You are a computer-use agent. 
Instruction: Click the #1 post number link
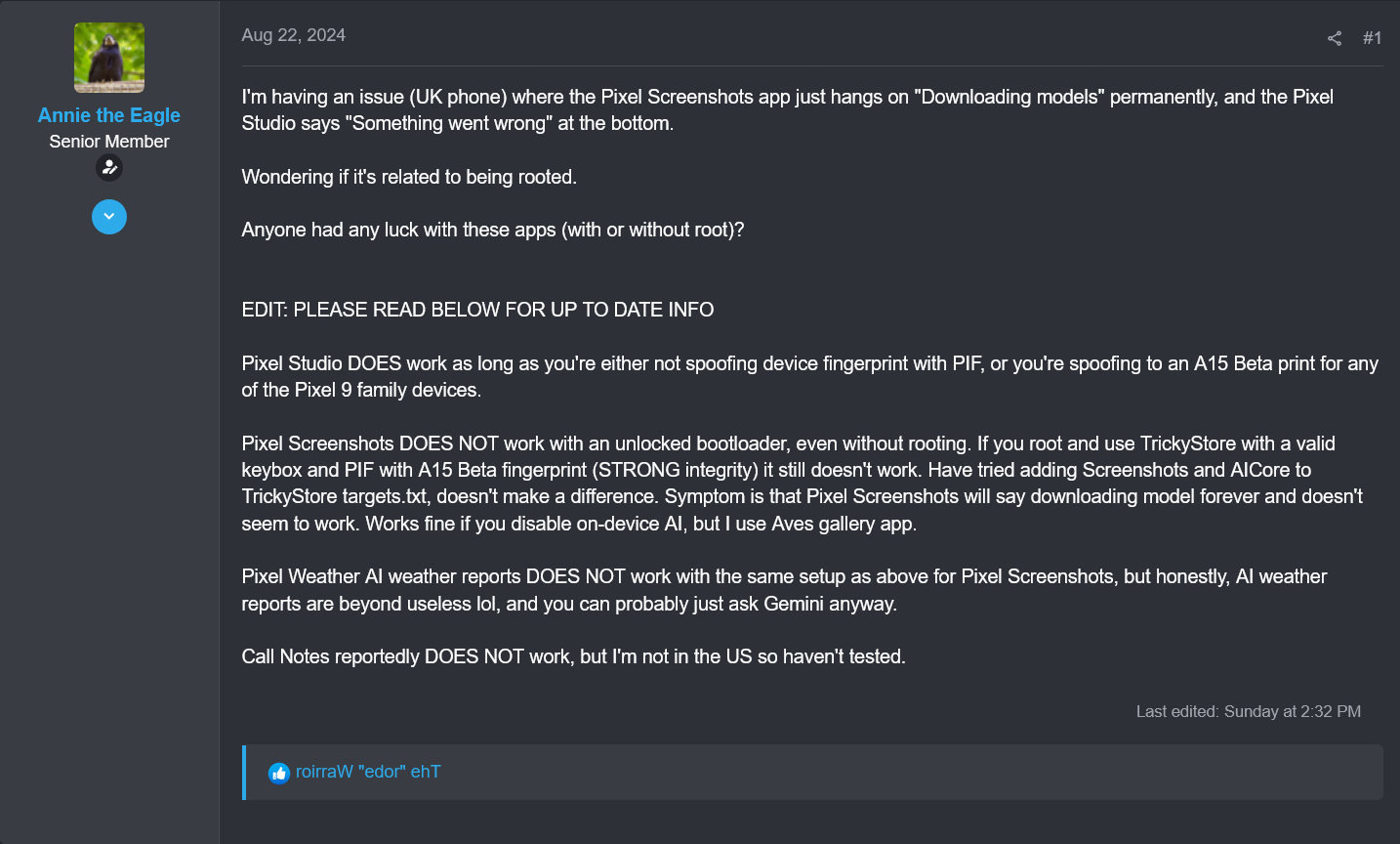coord(1372,38)
